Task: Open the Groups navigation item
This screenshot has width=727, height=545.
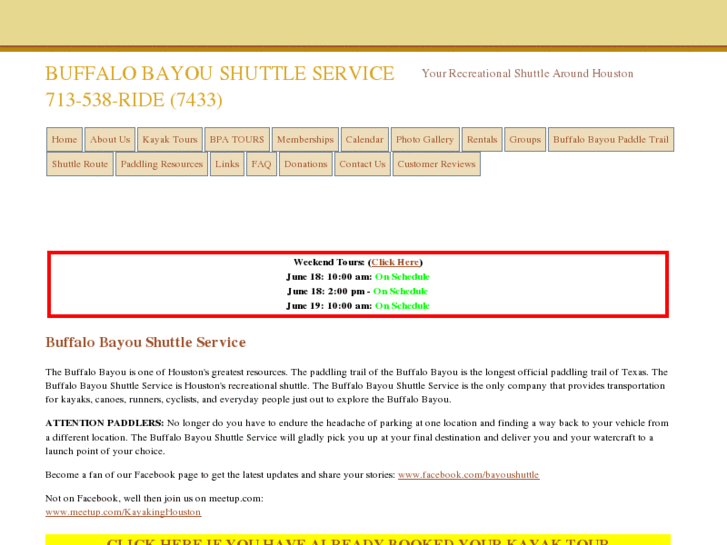Action: pyautogui.click(x=525, y=140)
